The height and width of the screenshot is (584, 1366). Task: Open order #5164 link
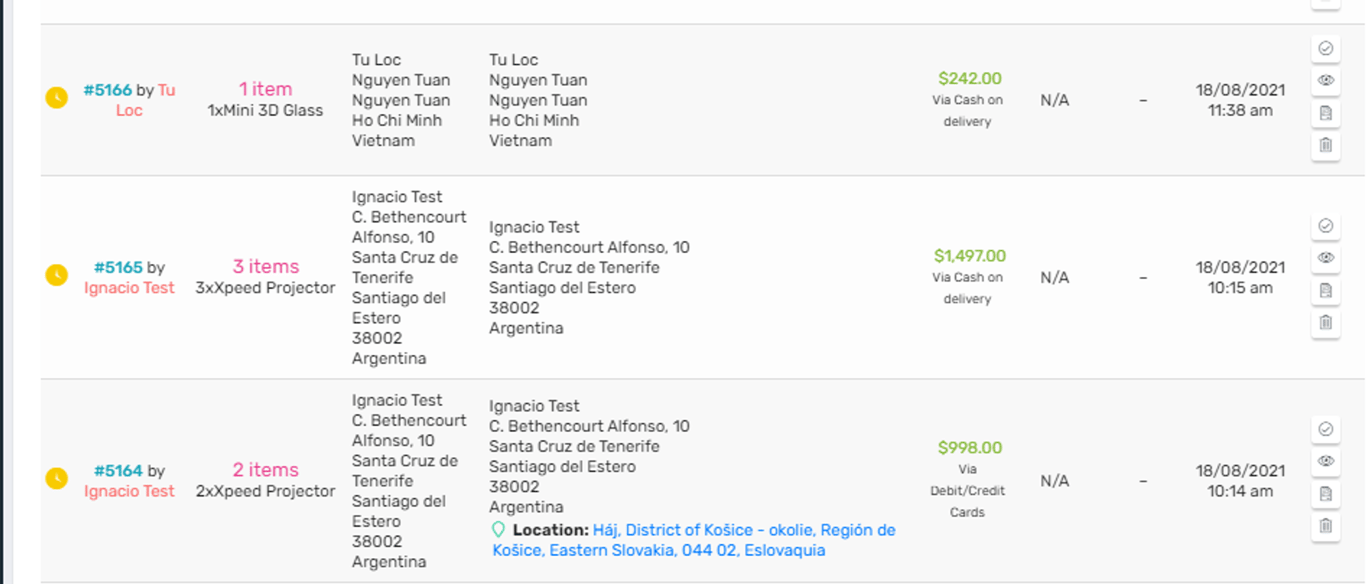coord(118,470)
